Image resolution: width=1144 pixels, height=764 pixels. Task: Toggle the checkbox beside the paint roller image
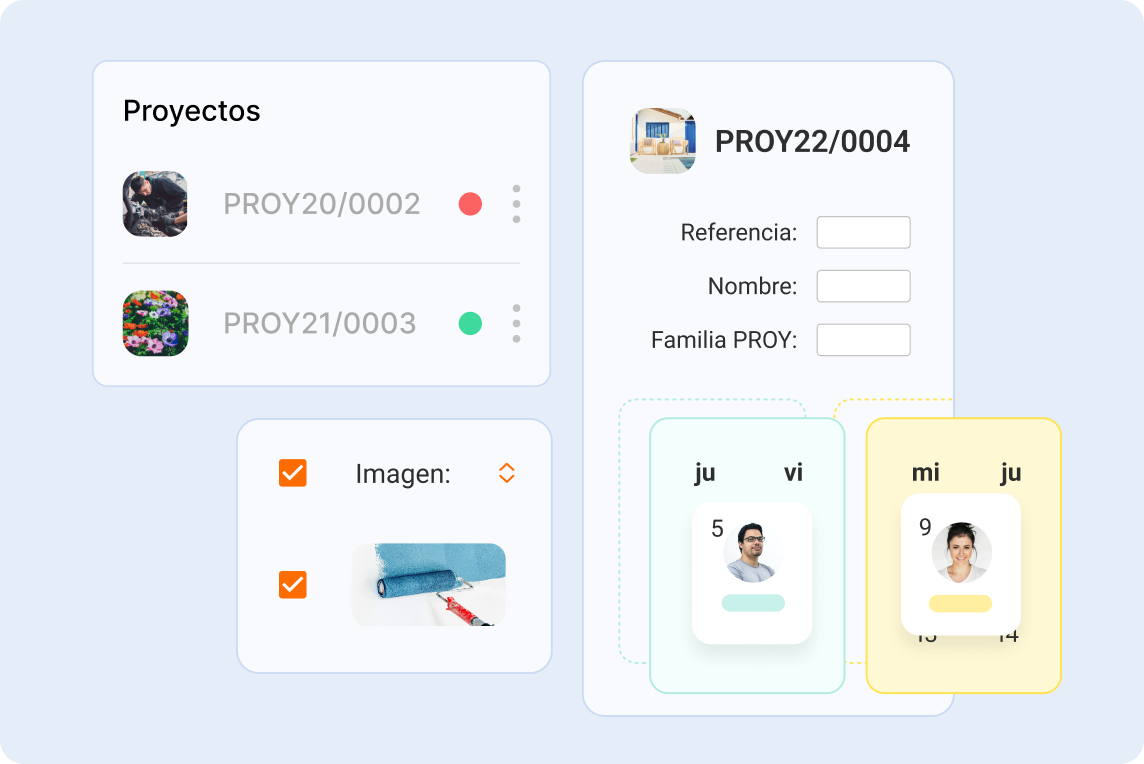[293, 585]
